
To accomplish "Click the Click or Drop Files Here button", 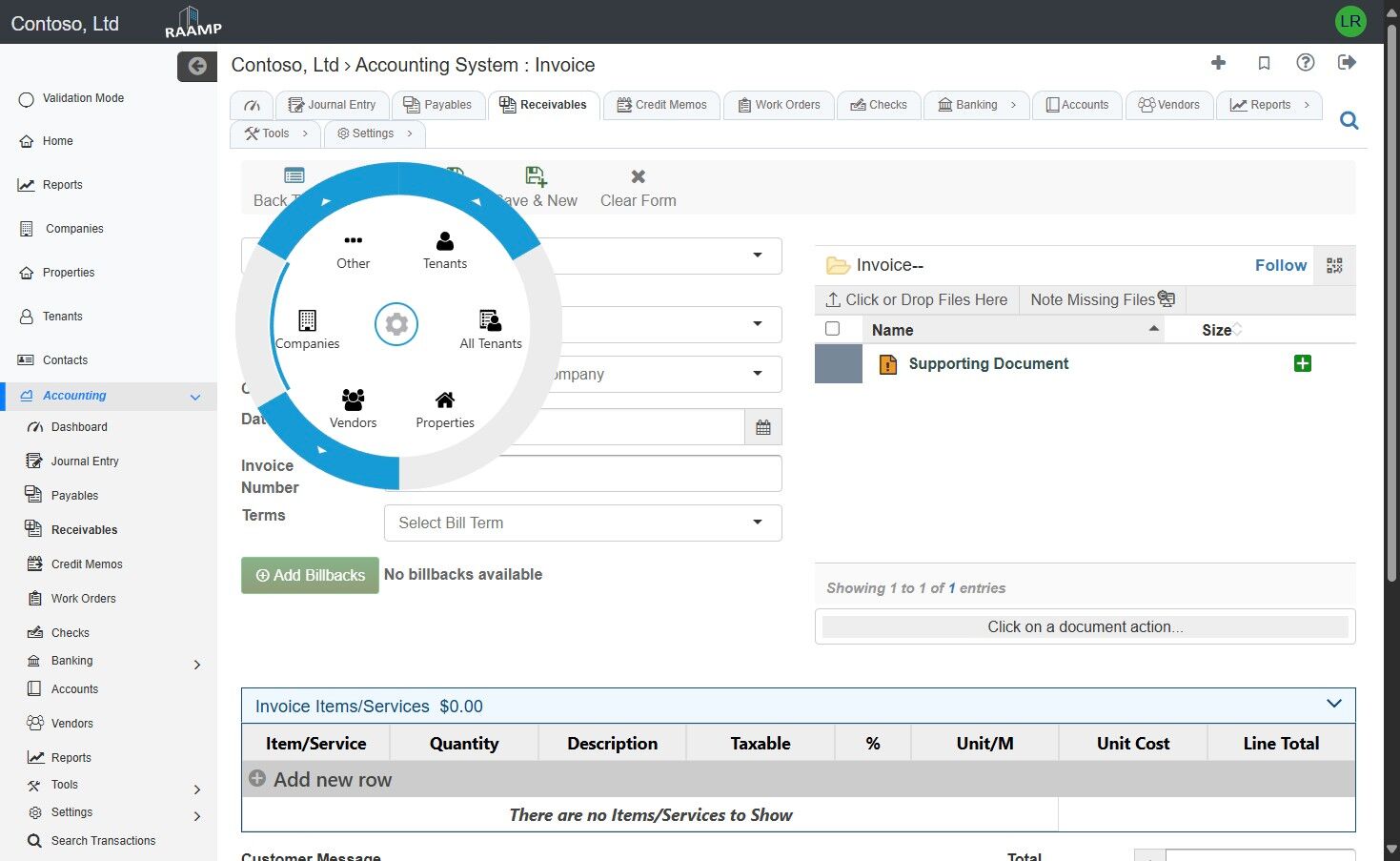I will (917, 299).
